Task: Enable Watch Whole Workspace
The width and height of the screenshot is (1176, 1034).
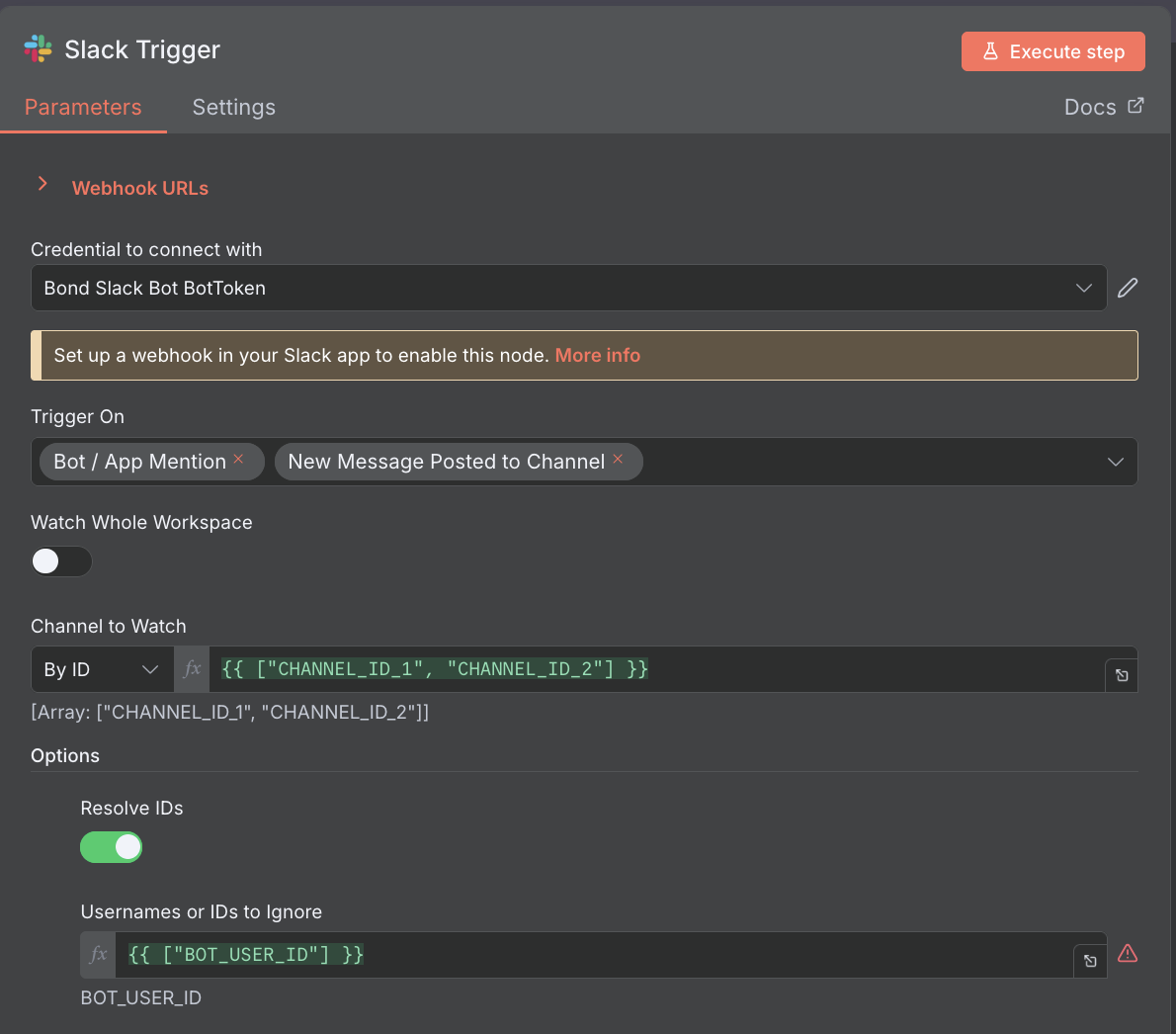Action: pos(61,561)
